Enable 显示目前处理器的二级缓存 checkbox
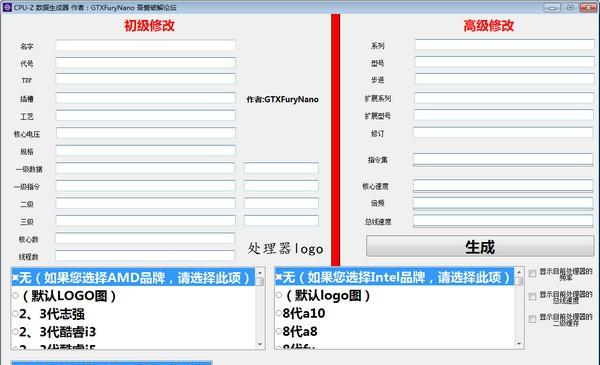The height and width of the screenshot is (365, 600). click(532, 319)
